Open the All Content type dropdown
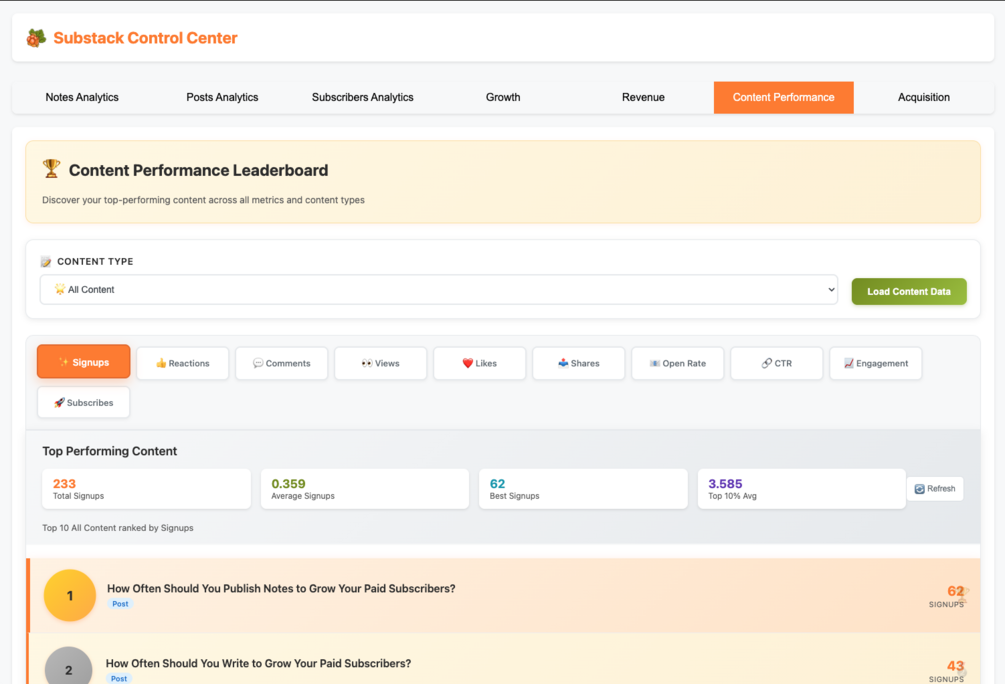This screenshot has height=684, width=1005. click(x=438, y=290)
